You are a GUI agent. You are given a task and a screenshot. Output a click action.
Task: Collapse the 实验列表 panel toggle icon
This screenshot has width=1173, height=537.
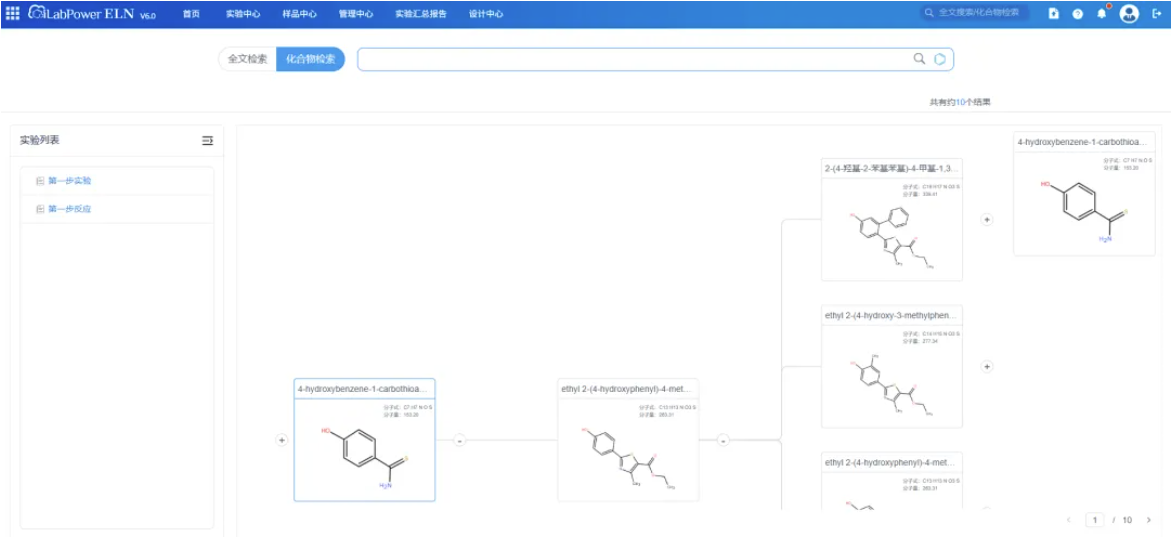pyautogui.click(x=207, y=140)
